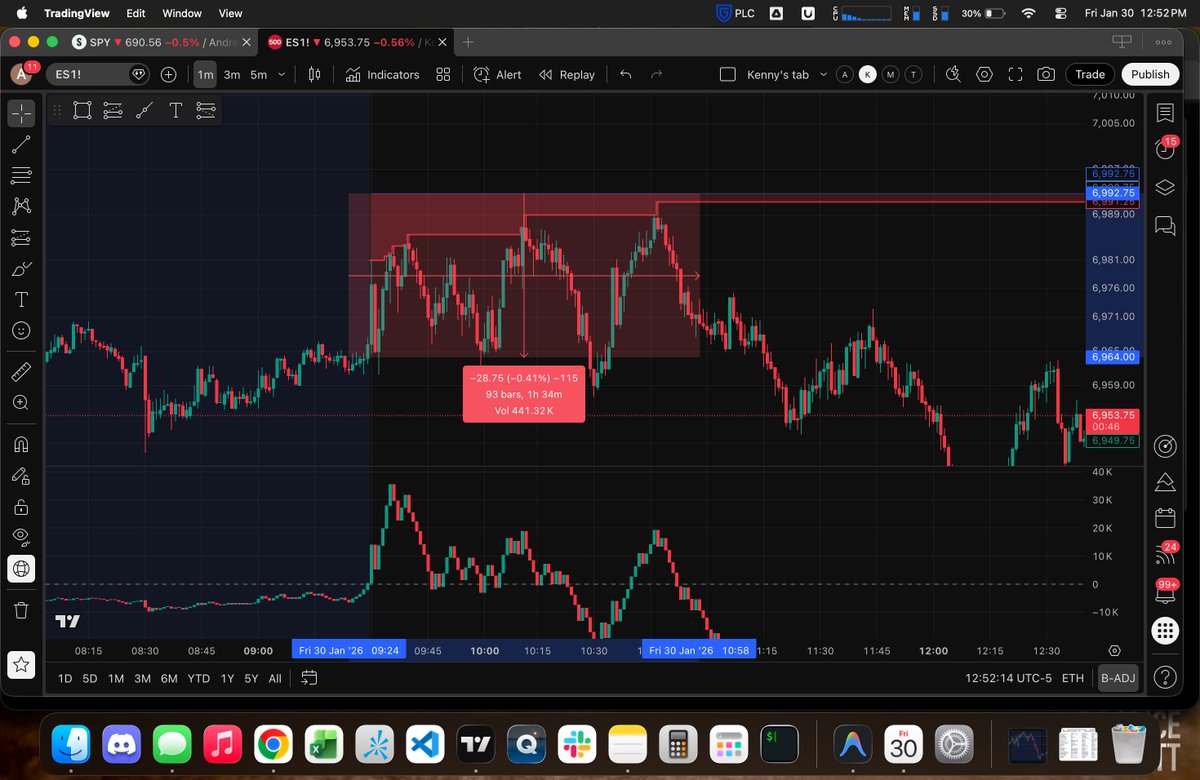This screenshot has width=1200, height=780.
Task: Toggle B-ADJ back adjustment
Action: point(1118,678)
